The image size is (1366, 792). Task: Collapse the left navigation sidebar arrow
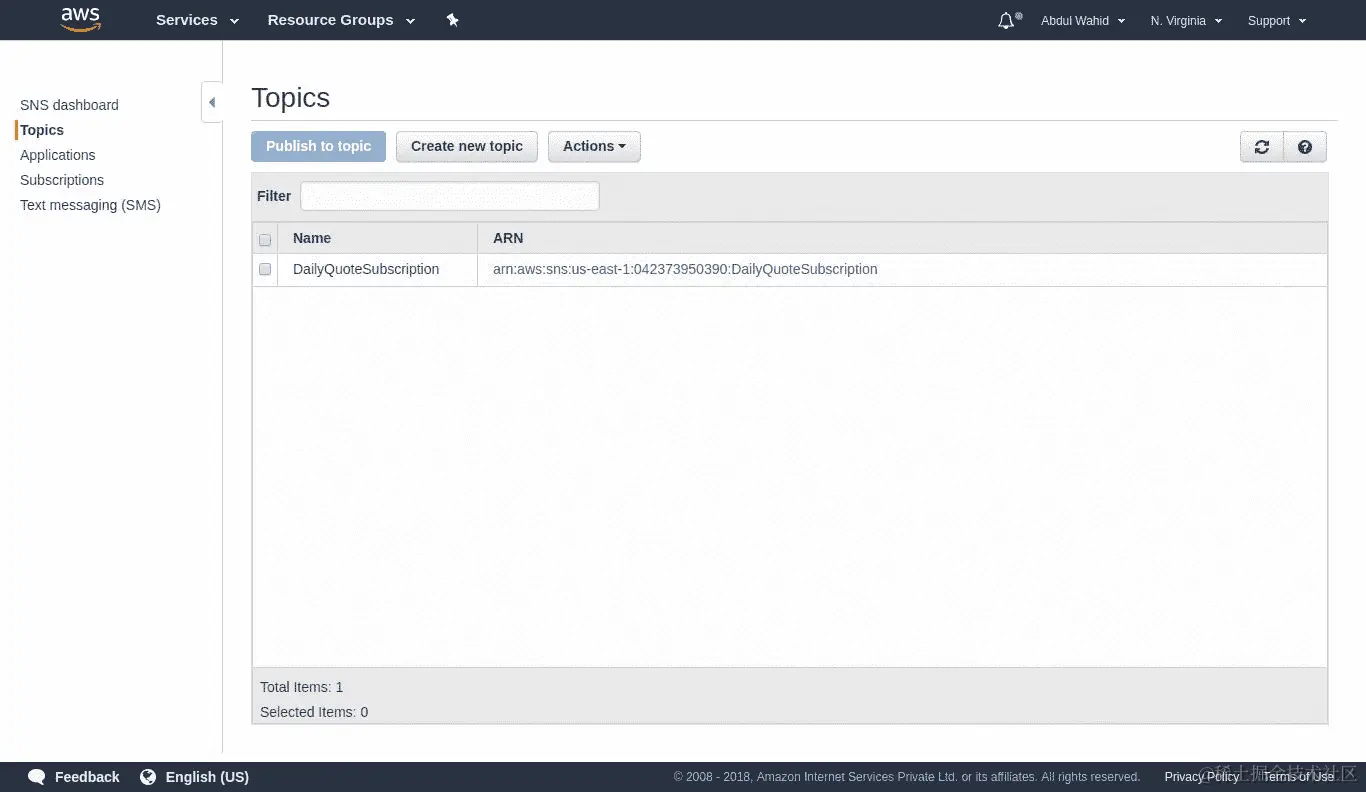212,102
